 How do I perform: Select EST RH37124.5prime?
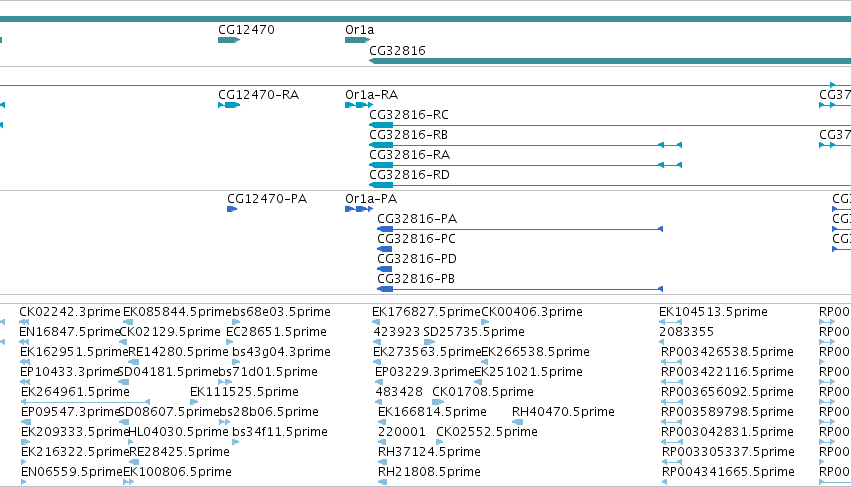point(429,453)
